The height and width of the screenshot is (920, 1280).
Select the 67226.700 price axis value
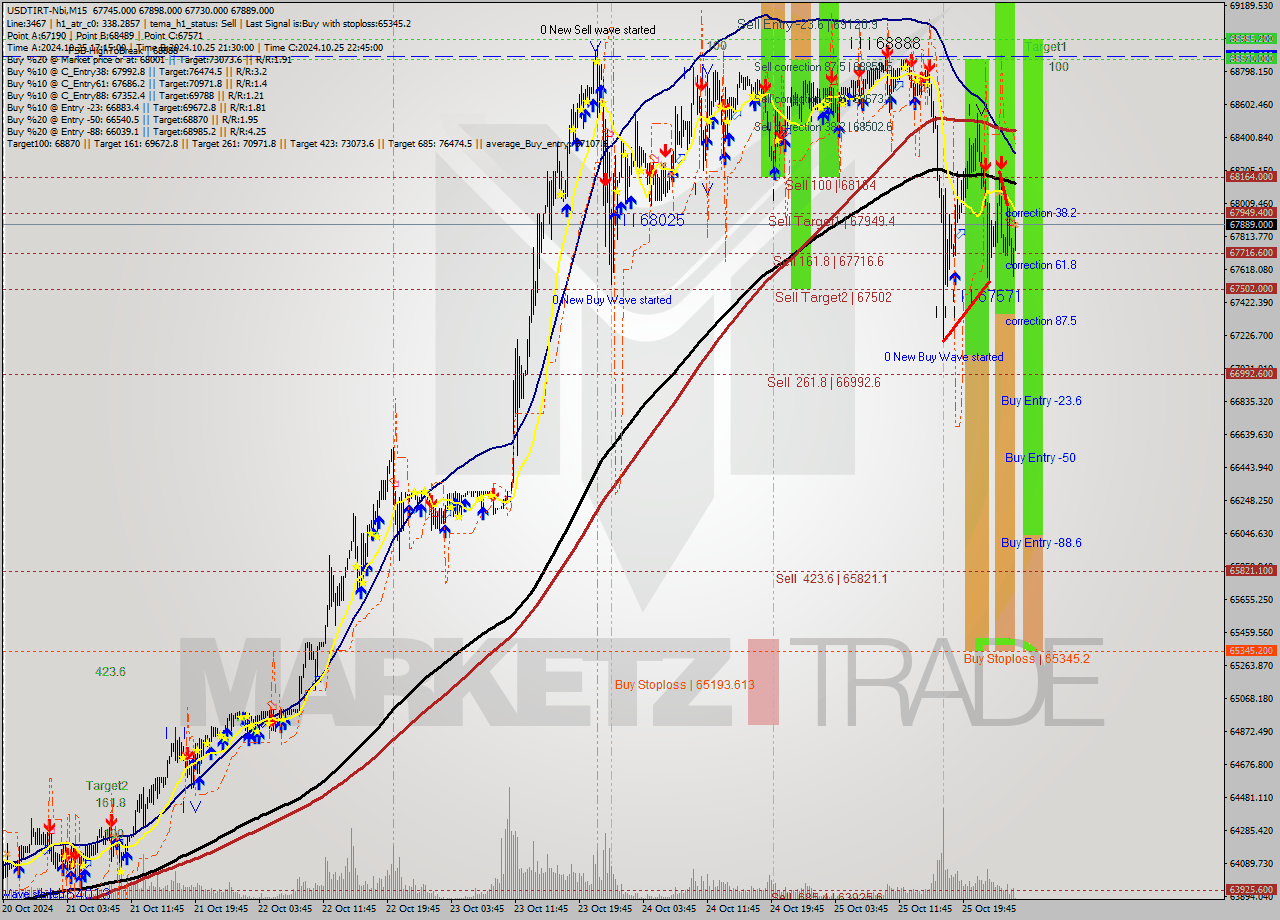pos(1251,335)
